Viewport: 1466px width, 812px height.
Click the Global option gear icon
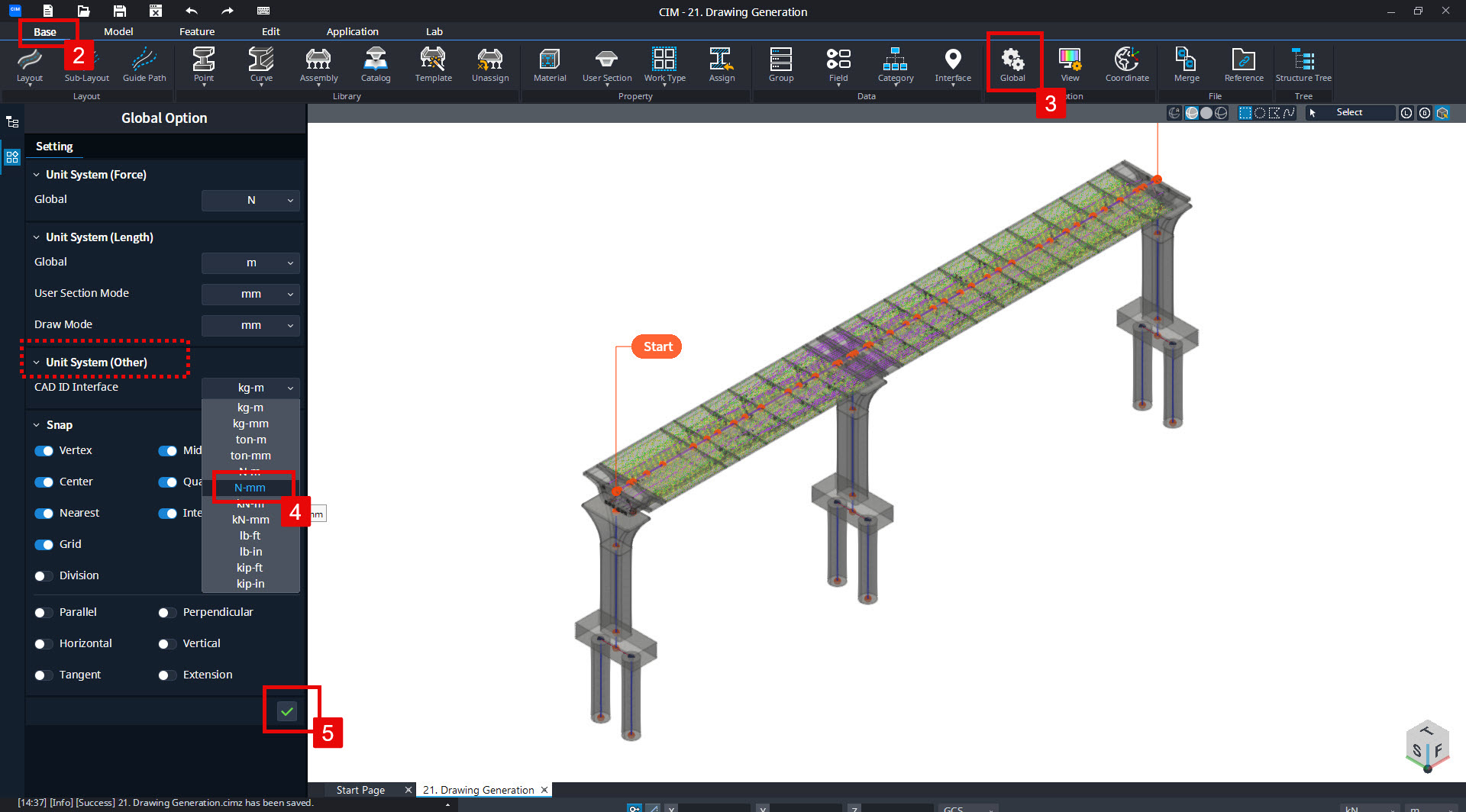click(1012, 63)
